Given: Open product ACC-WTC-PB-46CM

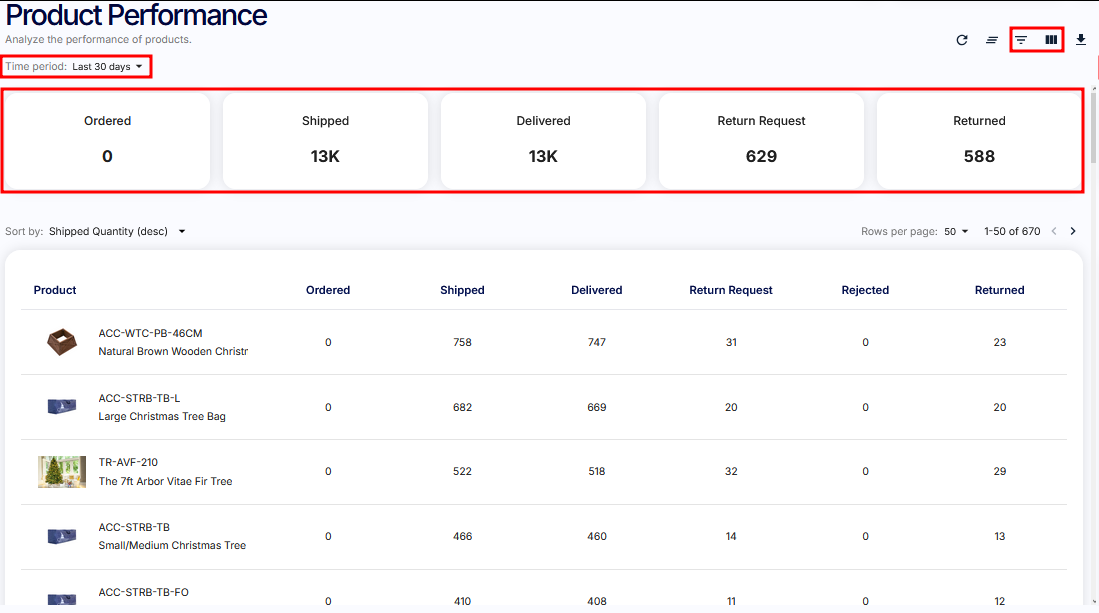Looking at the screenshot, I should pyautogui.click(x=150, y=333).
